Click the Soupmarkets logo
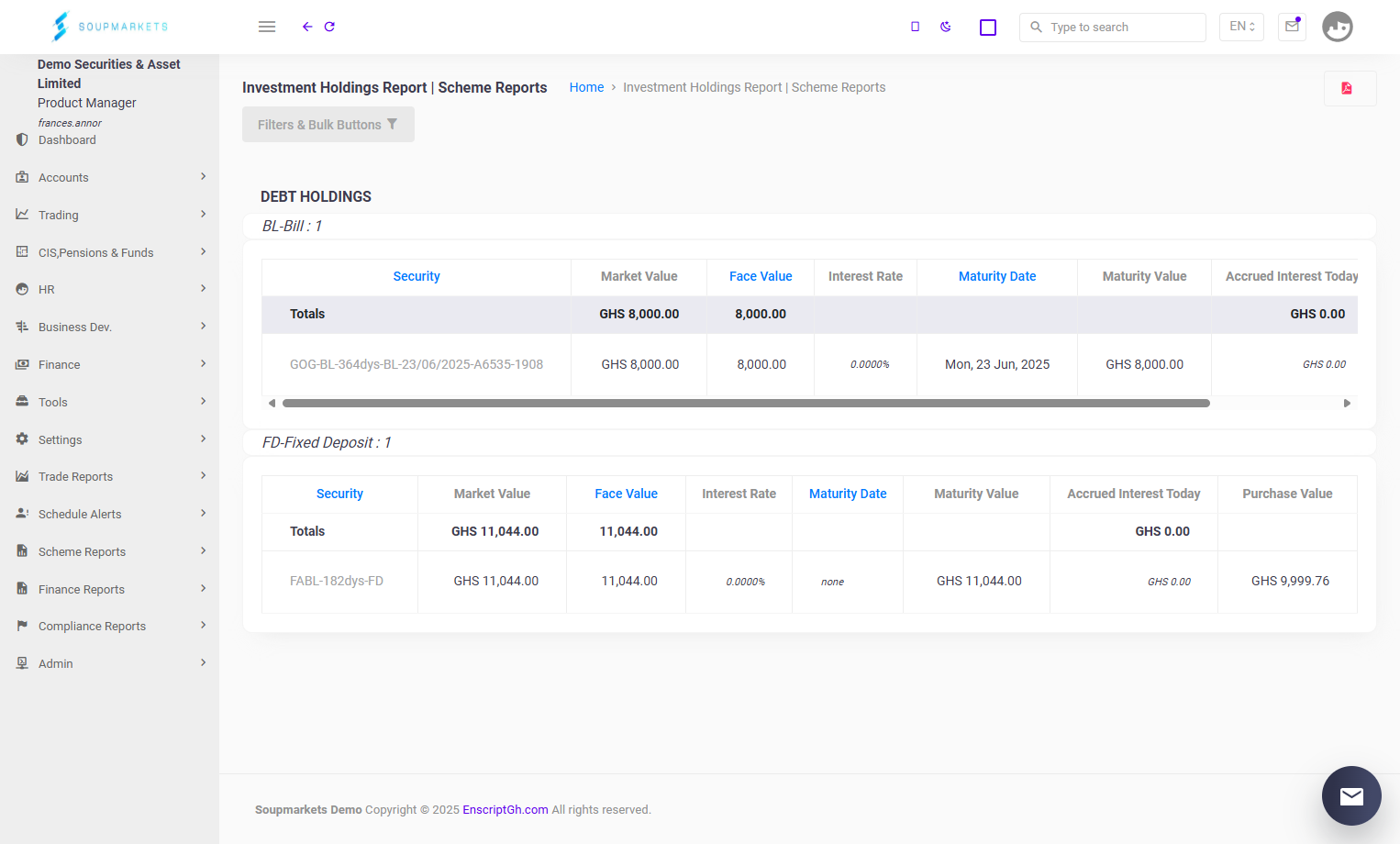1400x844 pixels. coord(110,27)
